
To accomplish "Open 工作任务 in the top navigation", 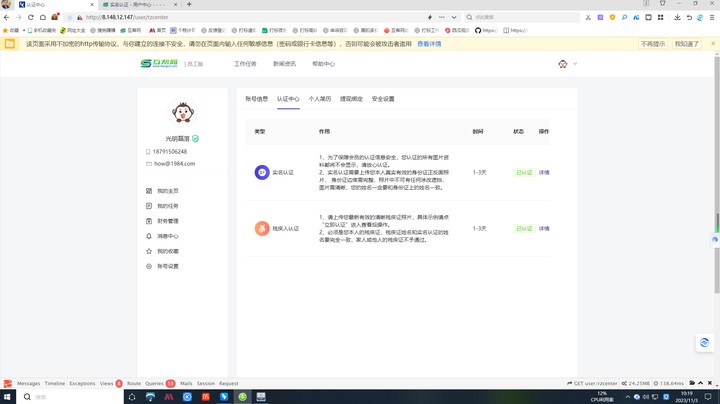I will coord(245,64).
